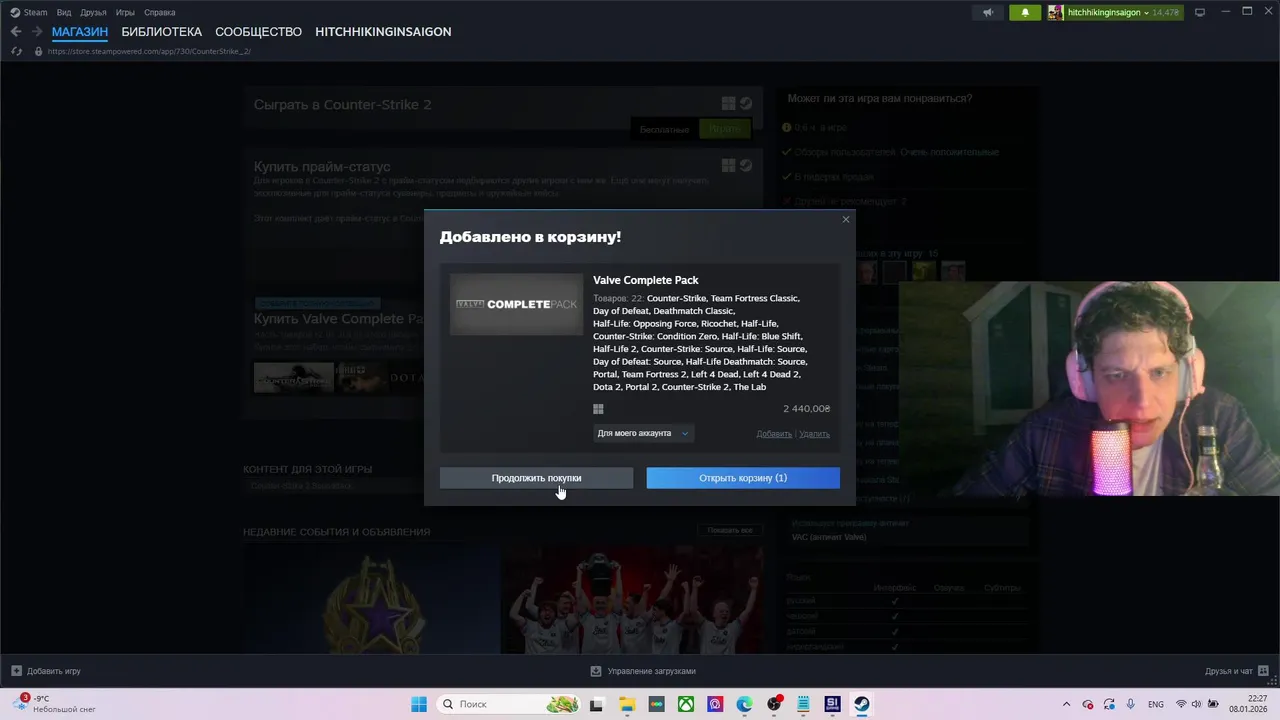Click the store page URL text

149,51
